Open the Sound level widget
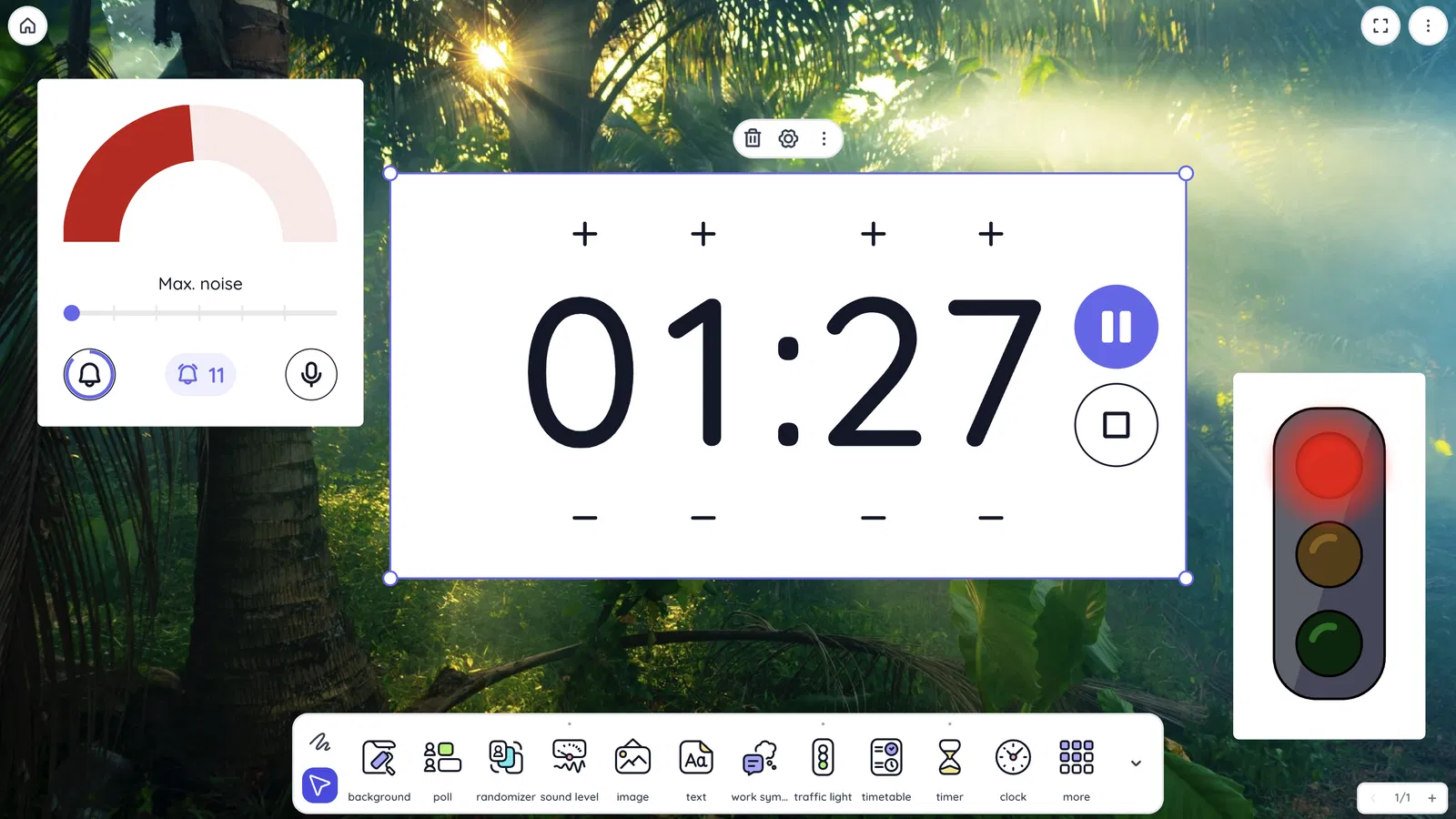1456x819 pixels. 569,764
